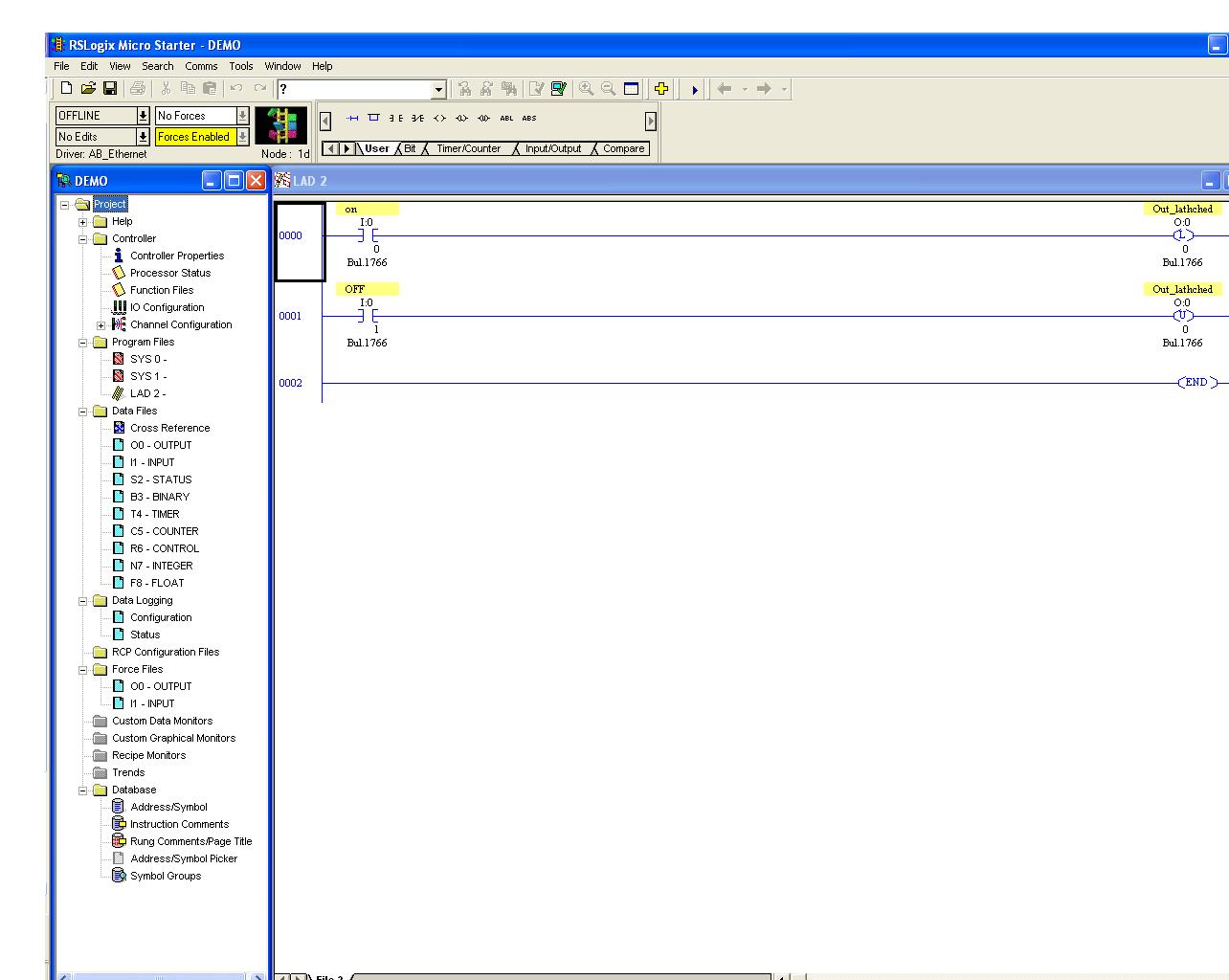Collapse the Database folder

pyautogui.click(x=82, y=790)
